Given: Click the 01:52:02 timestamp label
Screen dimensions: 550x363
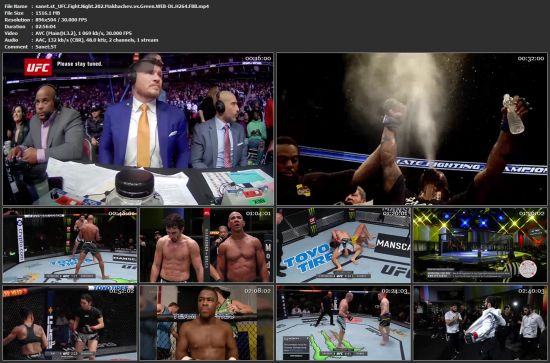Looking at the screenshot, I should tap(122, 291).
